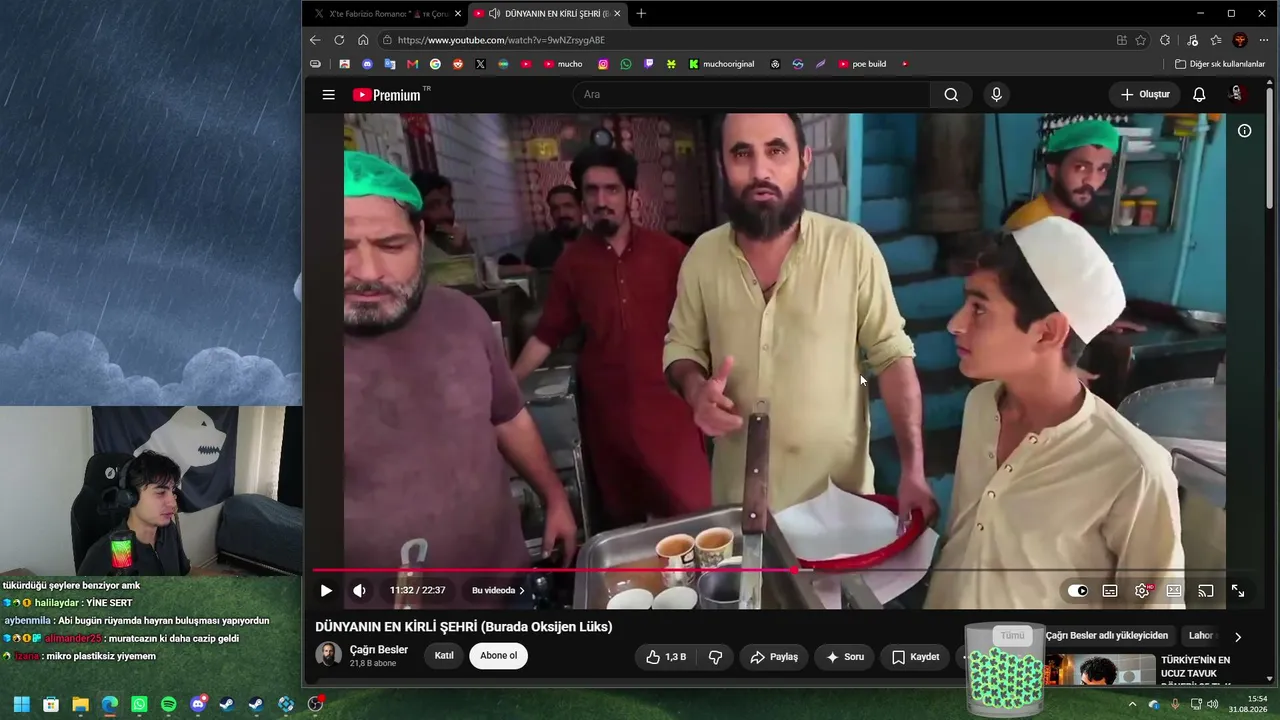Image resolution: width=1280 pixels, height=720 pixels.
Task: Show more filter chips with the arrow
Action: tap(1238, 637)
